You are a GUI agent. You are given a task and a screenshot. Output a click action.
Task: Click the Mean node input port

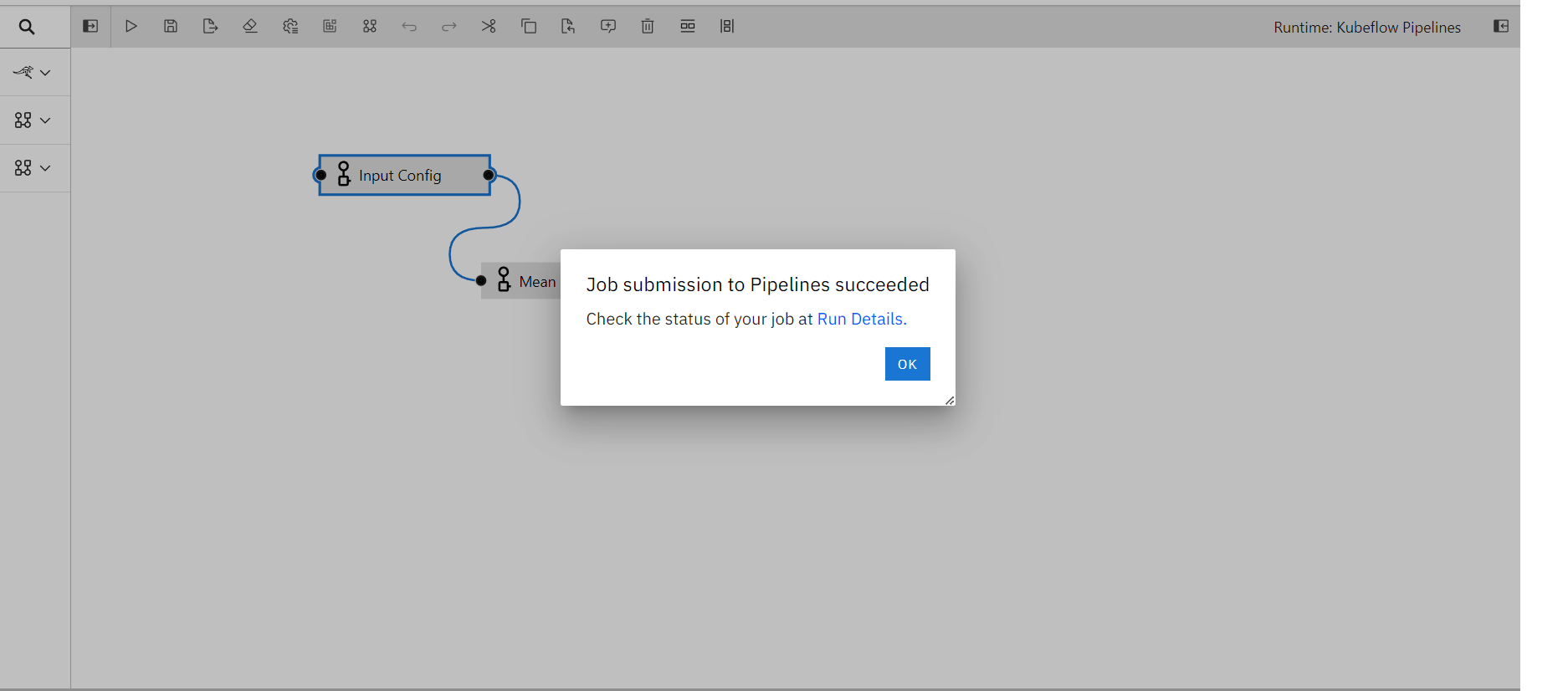(481, 280)
